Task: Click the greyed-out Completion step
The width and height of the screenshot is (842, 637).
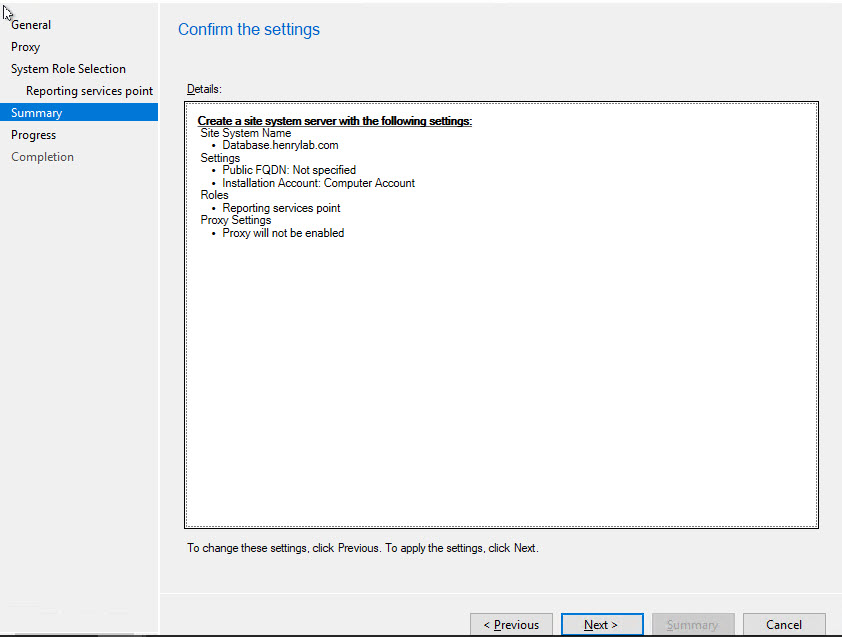Action: coord(43,157)
